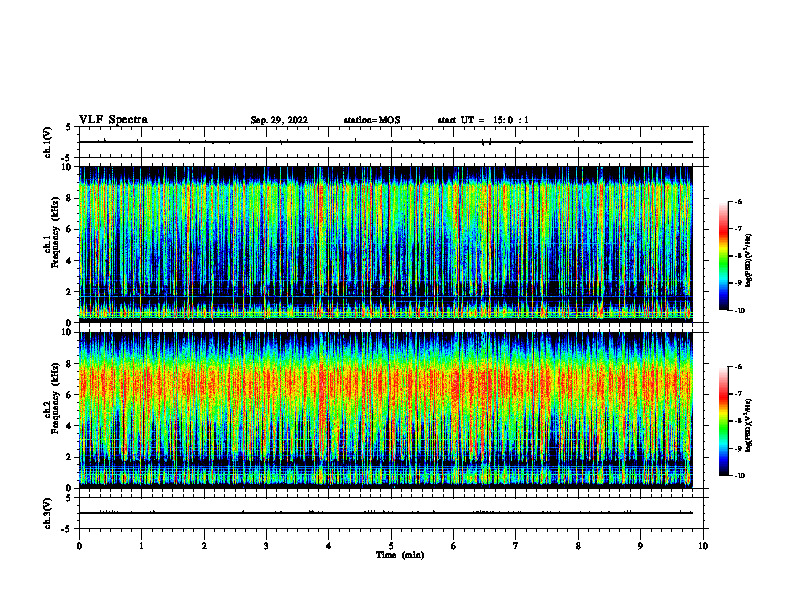This screenshot has width=792, height=612.
Task: Click time axis tick label '3'
Action: (266, 546)
